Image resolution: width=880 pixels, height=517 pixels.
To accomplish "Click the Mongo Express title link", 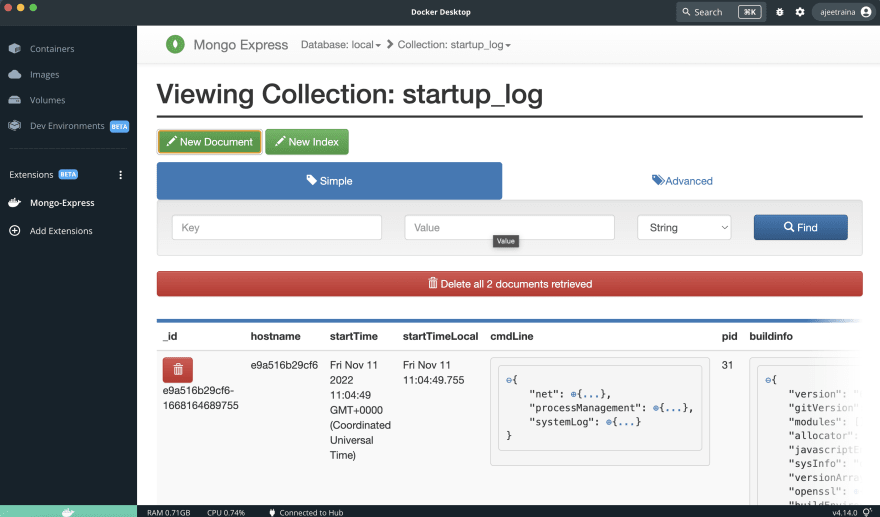I will tap(241, 45).
